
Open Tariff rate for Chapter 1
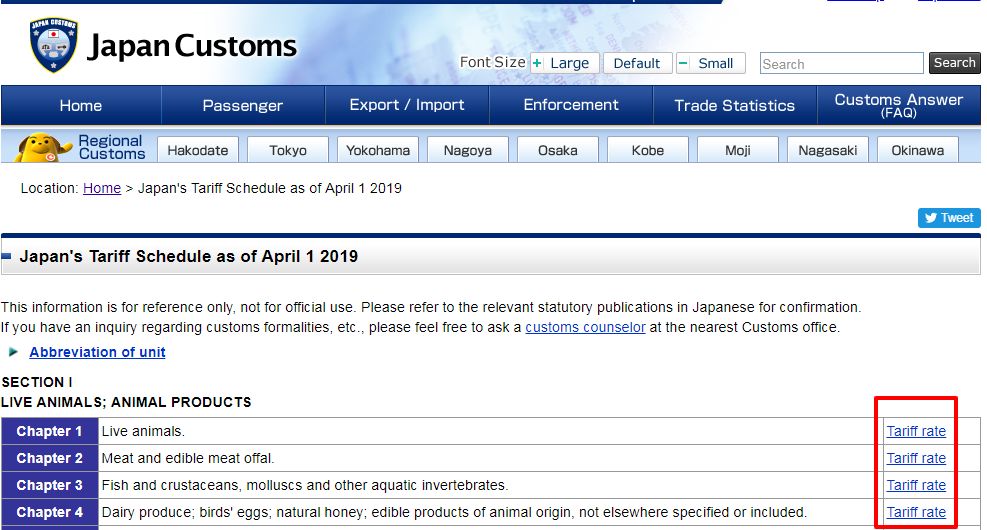[916, 431]
